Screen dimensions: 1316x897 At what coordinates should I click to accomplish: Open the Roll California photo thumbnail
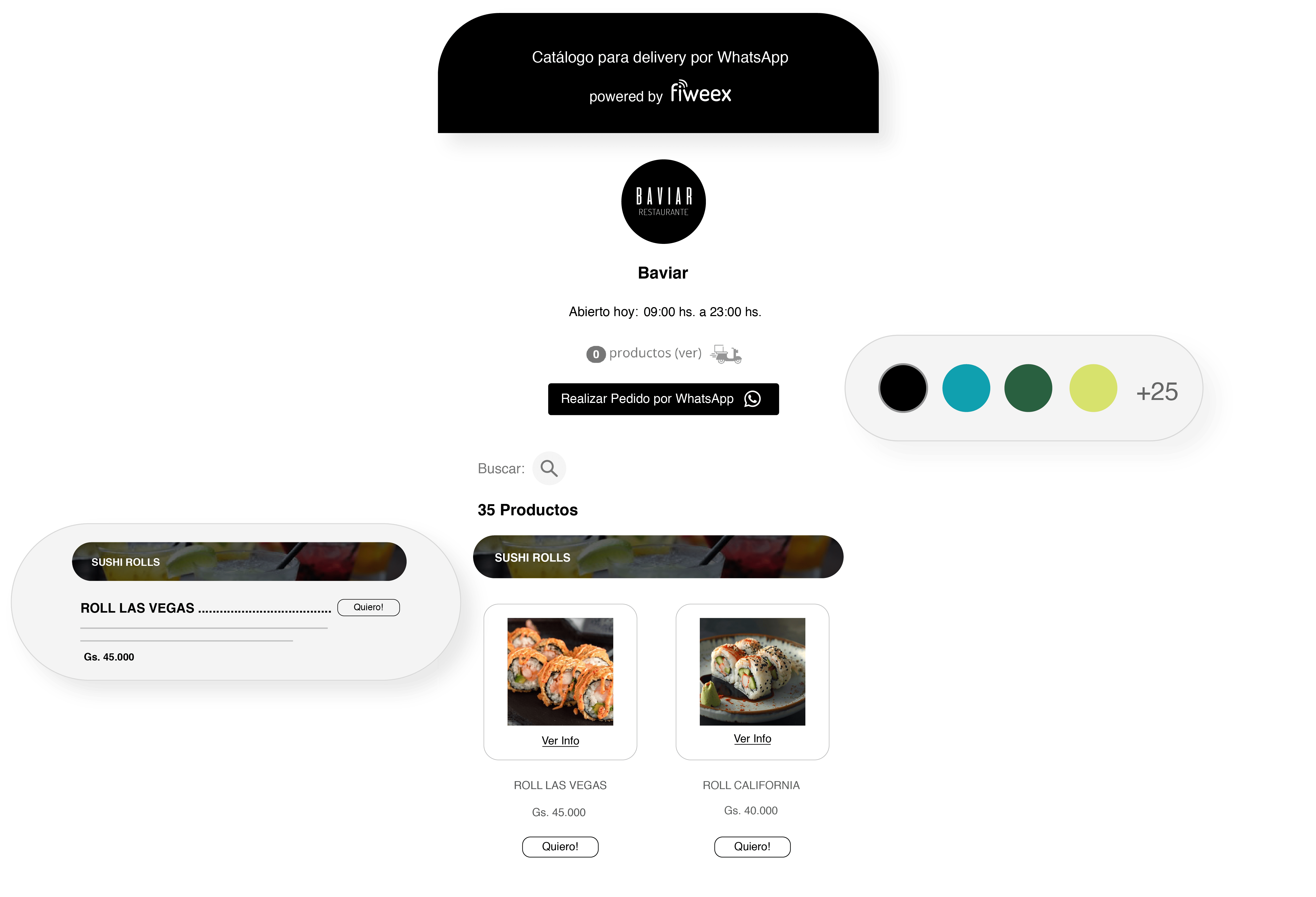click(x=752, y=671)
